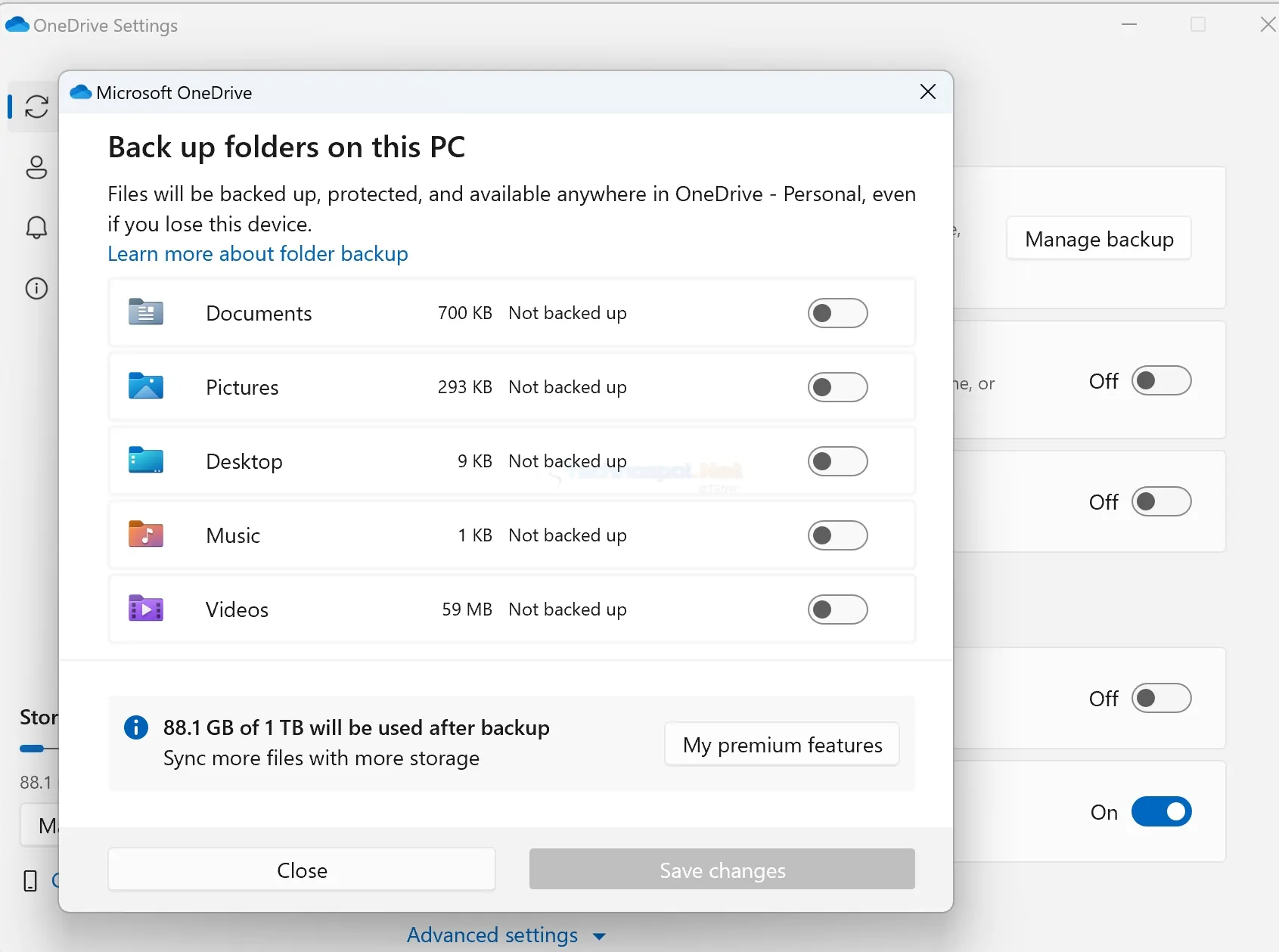1279x952 pixels.
Task: Click the 700 KB size value
Action: 465,313
